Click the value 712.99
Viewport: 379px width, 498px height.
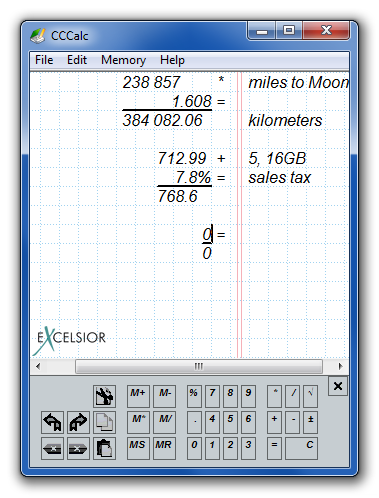pyautogui.click(x=182, y=158)
